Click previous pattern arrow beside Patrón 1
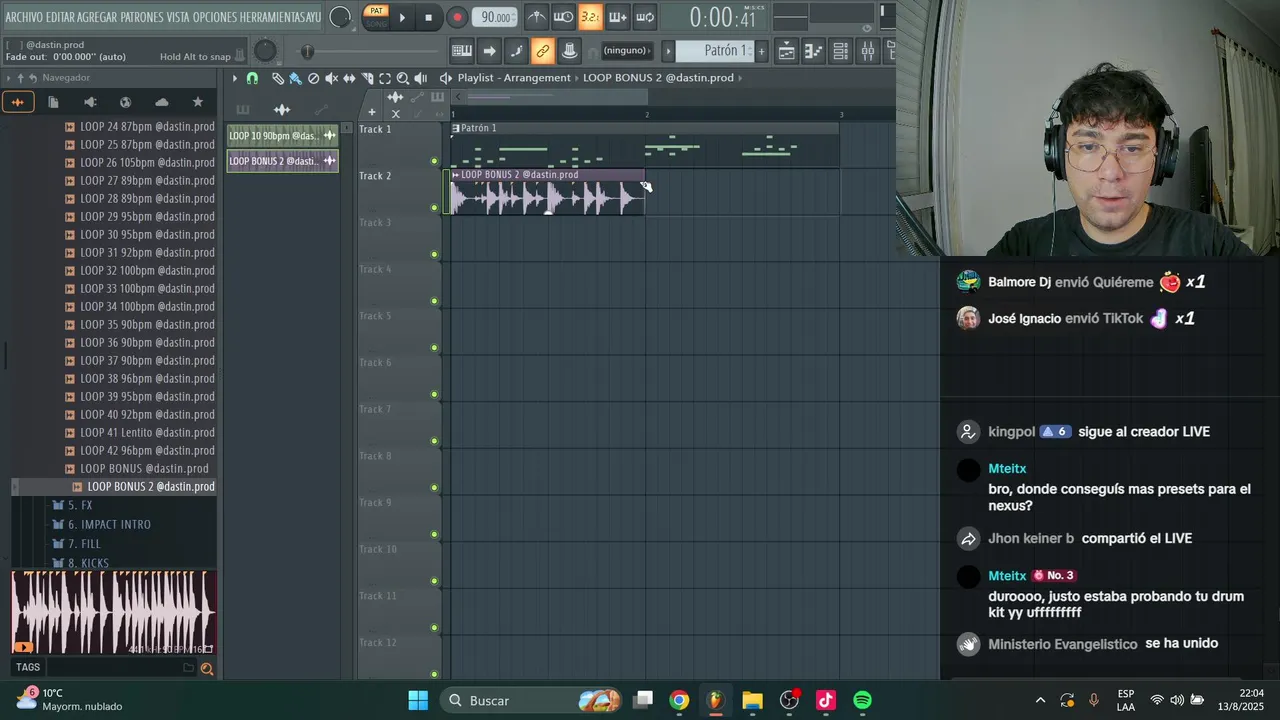Screen dimensions: 1280x720 coord(668,51)
